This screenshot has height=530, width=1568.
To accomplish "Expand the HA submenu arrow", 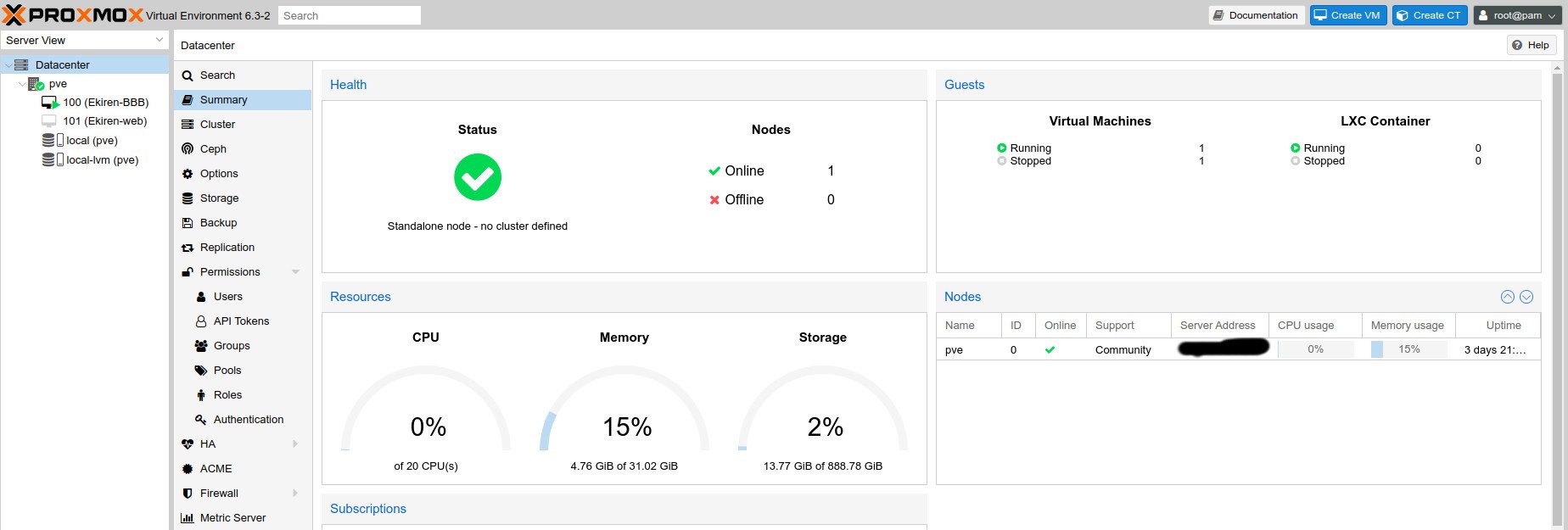I will pyautogui.click(x=295, y=444).
